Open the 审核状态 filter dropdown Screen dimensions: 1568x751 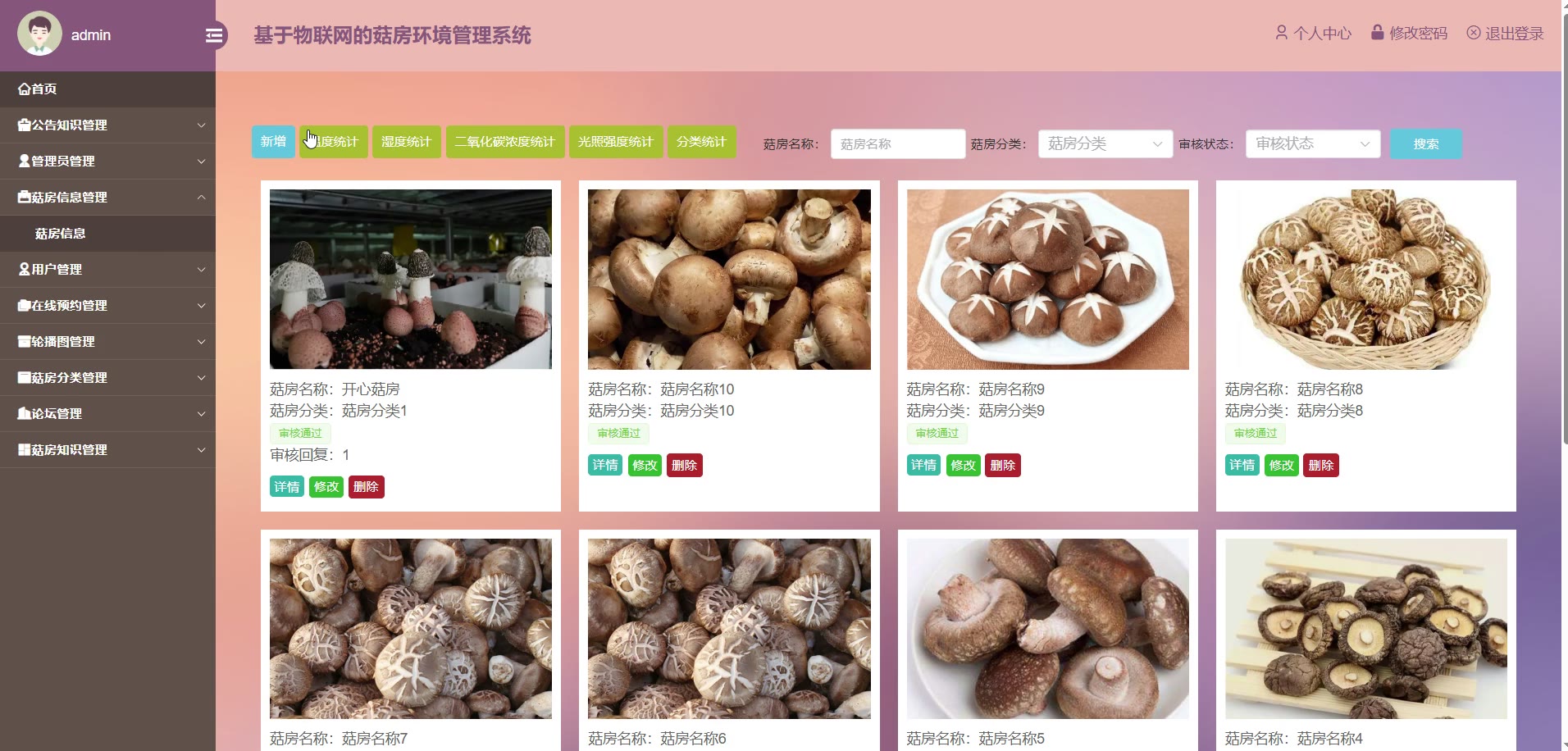1312,144
